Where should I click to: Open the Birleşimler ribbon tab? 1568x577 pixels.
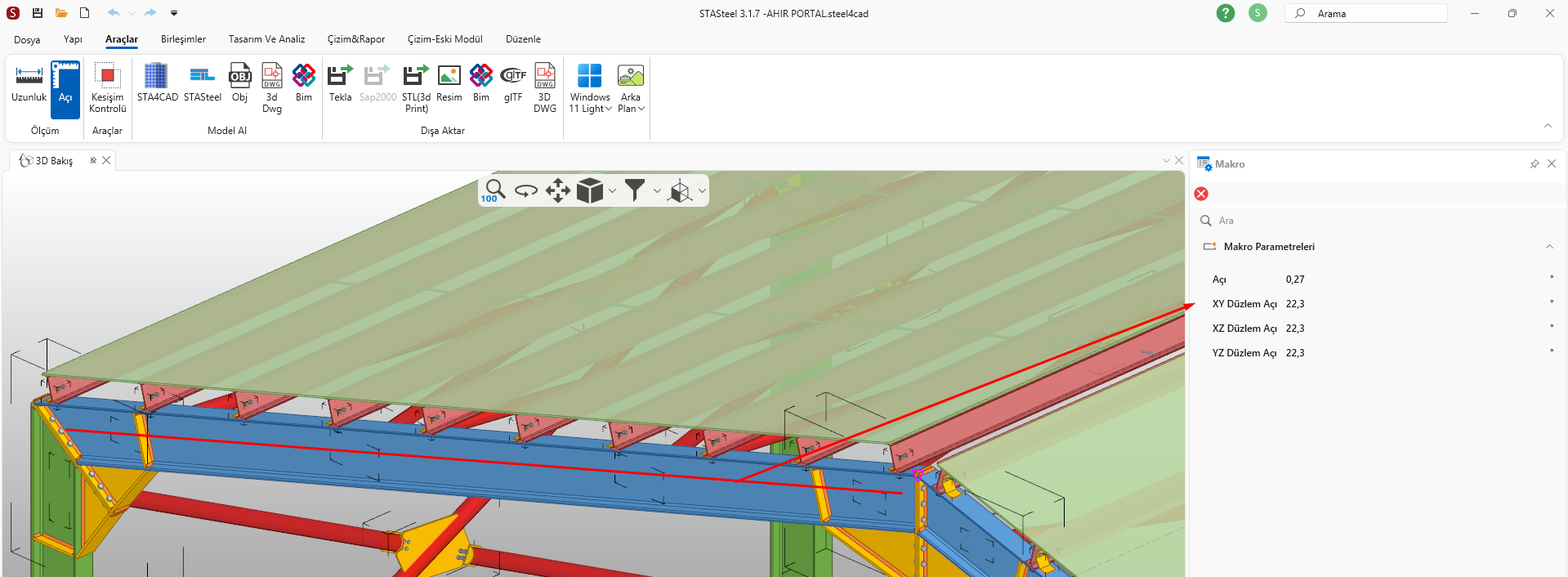point(183,39)
